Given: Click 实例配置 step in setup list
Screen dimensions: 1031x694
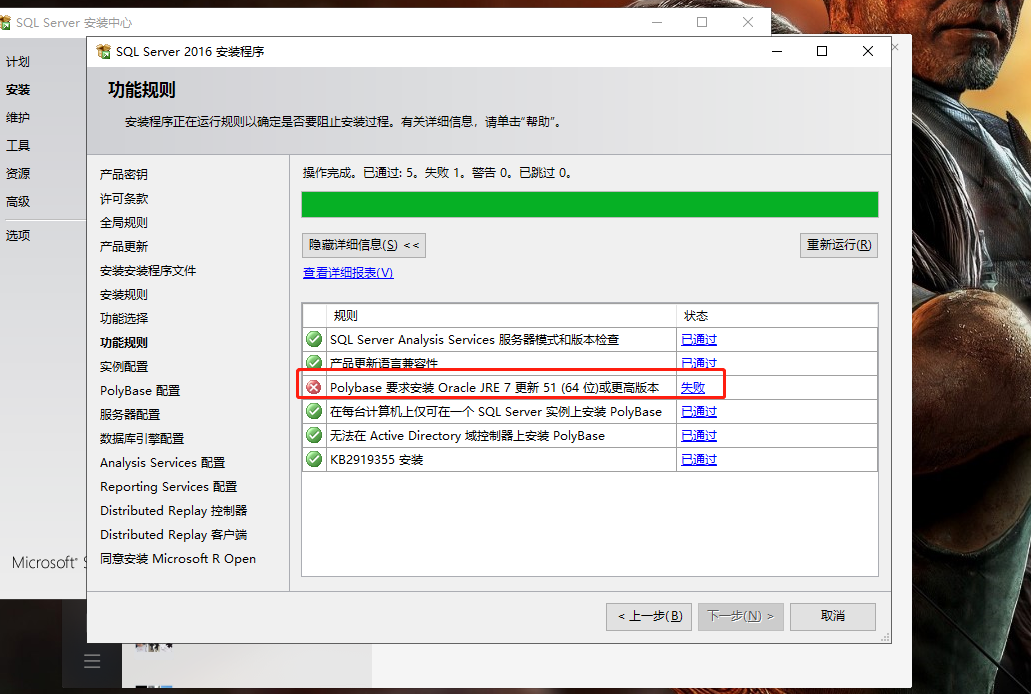Looking at the screenshot, I should 124,366.
